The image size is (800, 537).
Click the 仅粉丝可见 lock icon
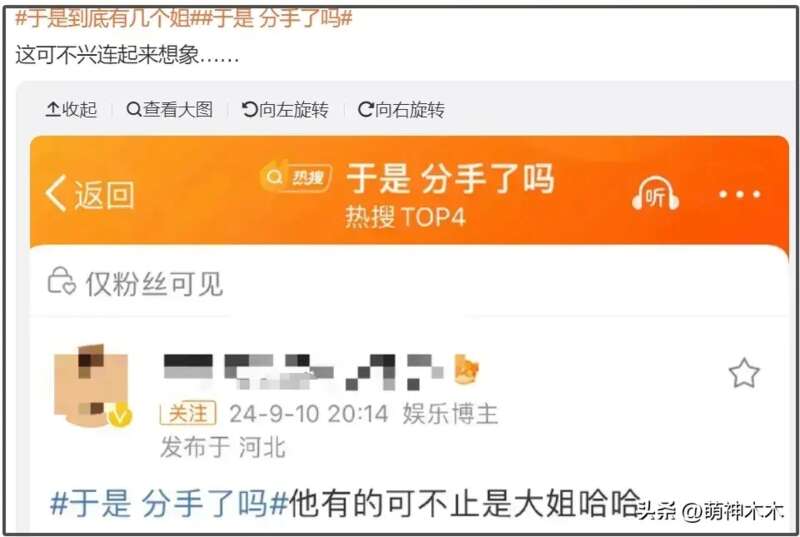(61, 282)
